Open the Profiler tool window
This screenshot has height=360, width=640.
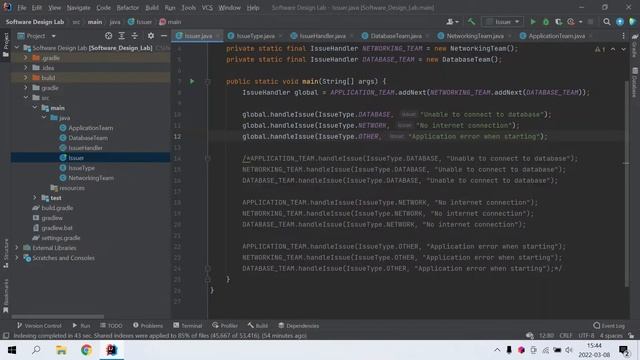tap(225, 326)
